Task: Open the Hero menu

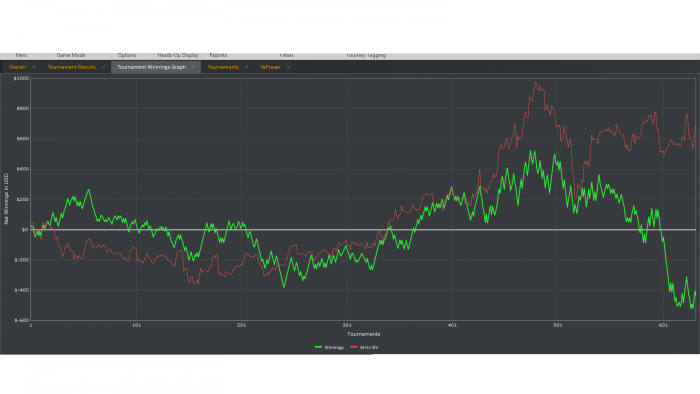Action: (x=21, y=55)
